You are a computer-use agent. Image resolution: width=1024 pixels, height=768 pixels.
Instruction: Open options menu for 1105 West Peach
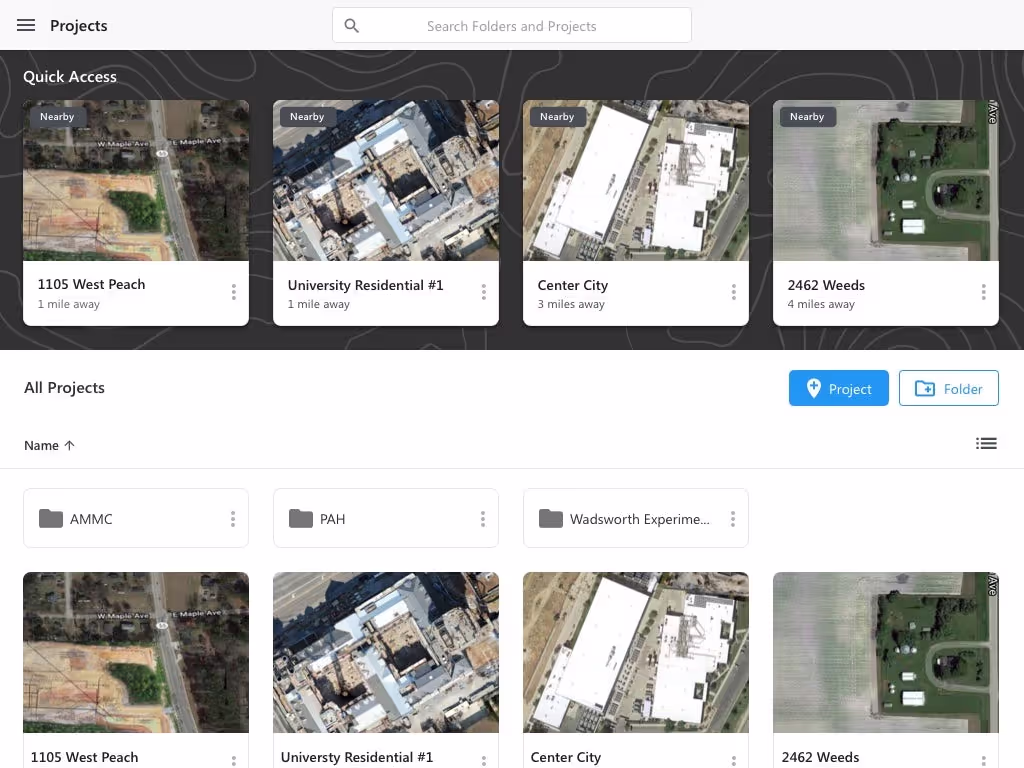pyautogui.click(x=234, y=293)
